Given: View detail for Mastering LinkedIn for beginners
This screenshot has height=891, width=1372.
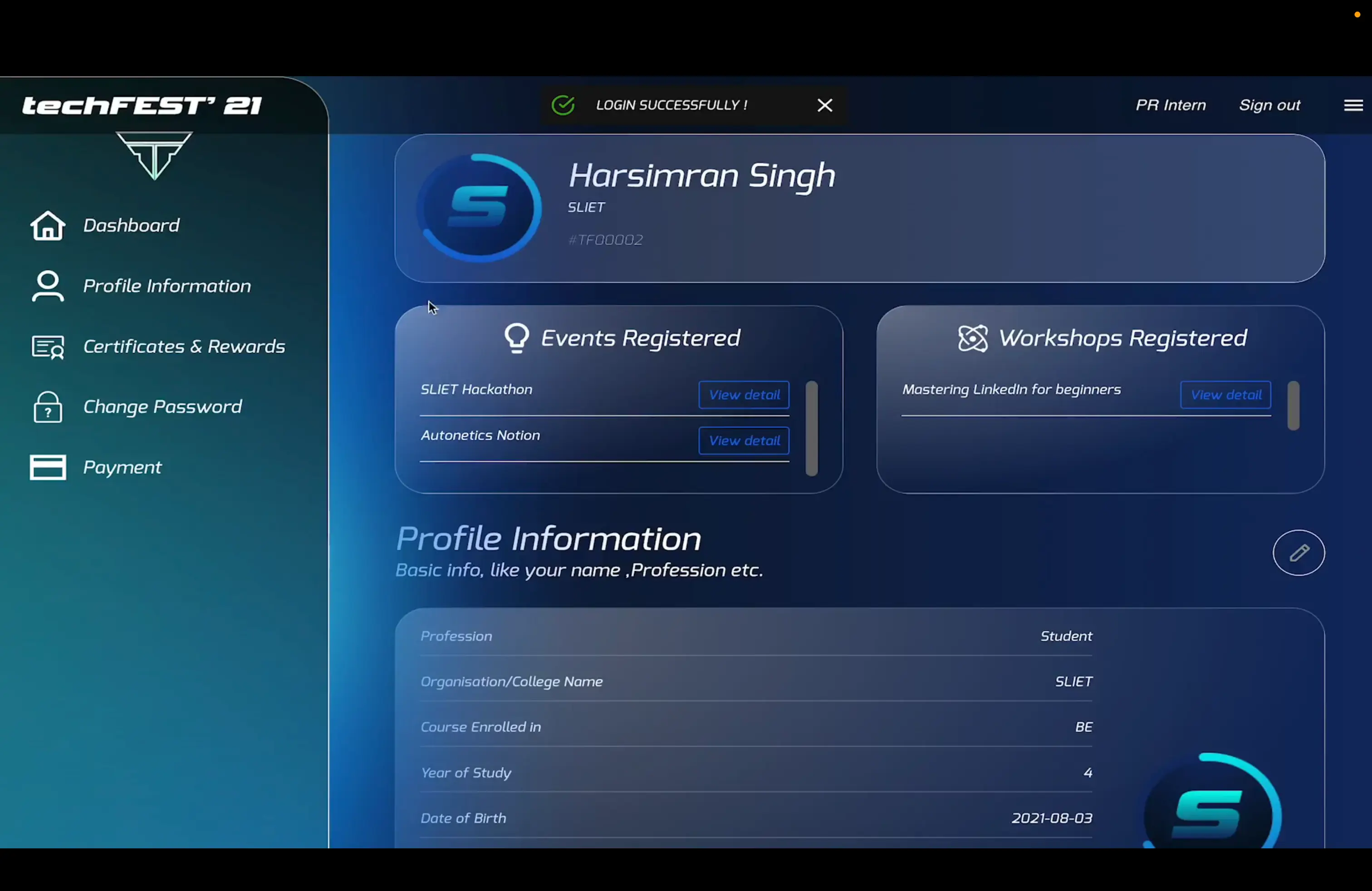Looking at the screenshot, I should pyautogui.click(x=1225, y=395).
